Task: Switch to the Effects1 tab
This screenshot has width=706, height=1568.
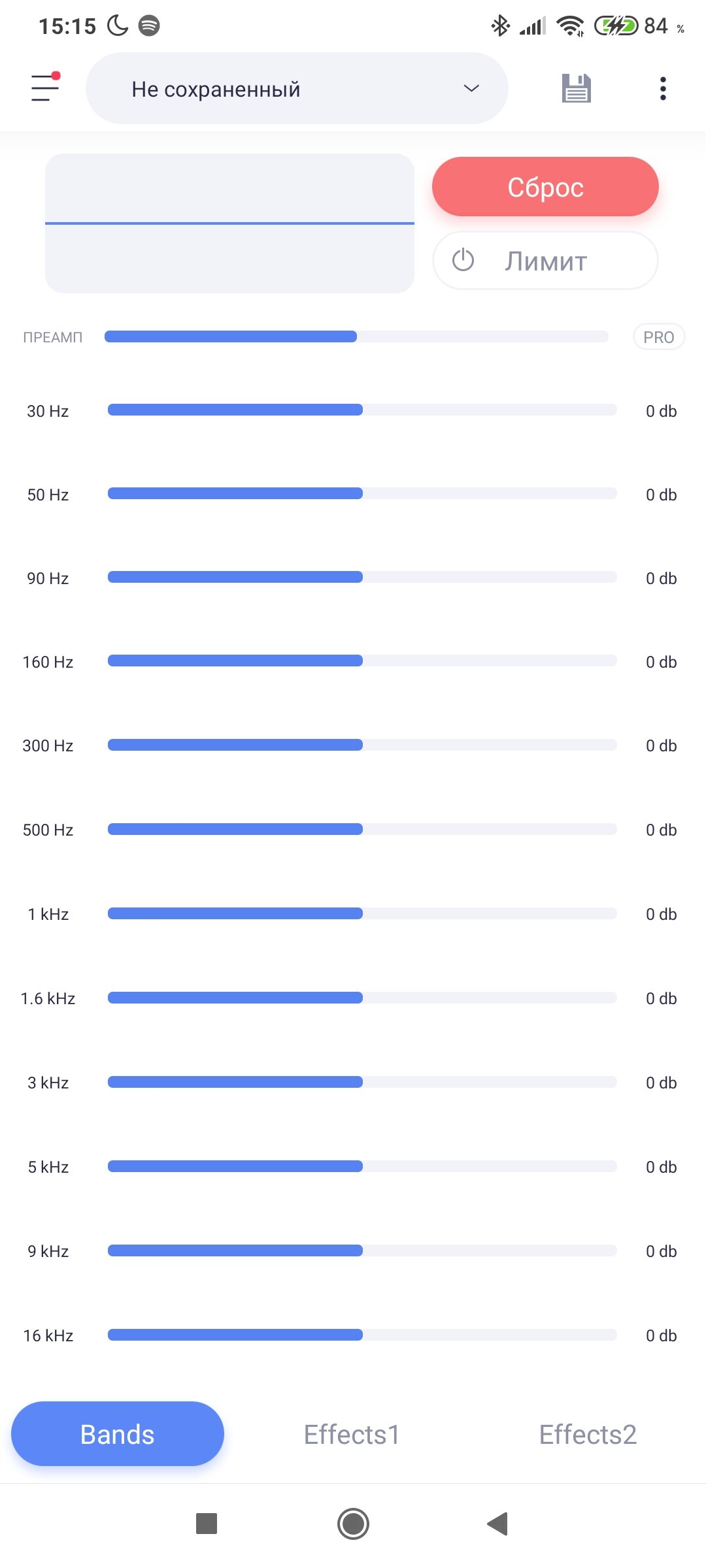Action: coord(352,1434)
